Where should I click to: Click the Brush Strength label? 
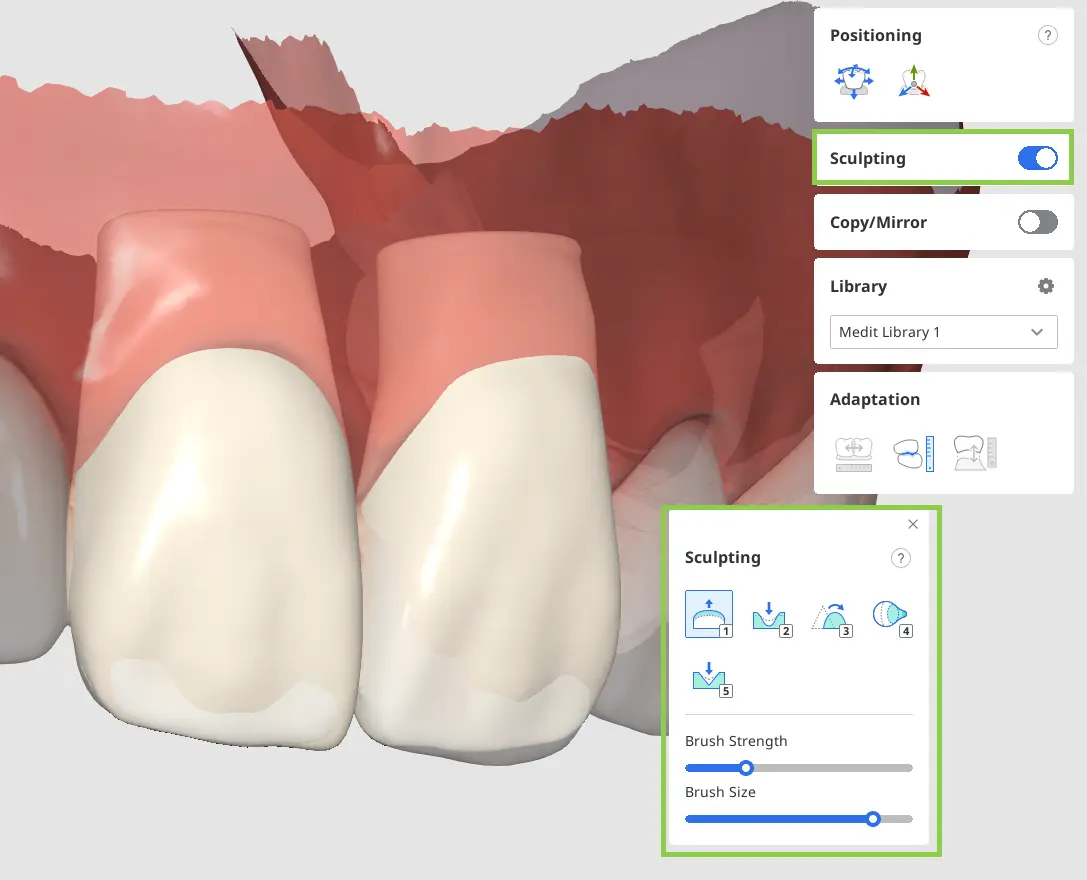(736, 741)
